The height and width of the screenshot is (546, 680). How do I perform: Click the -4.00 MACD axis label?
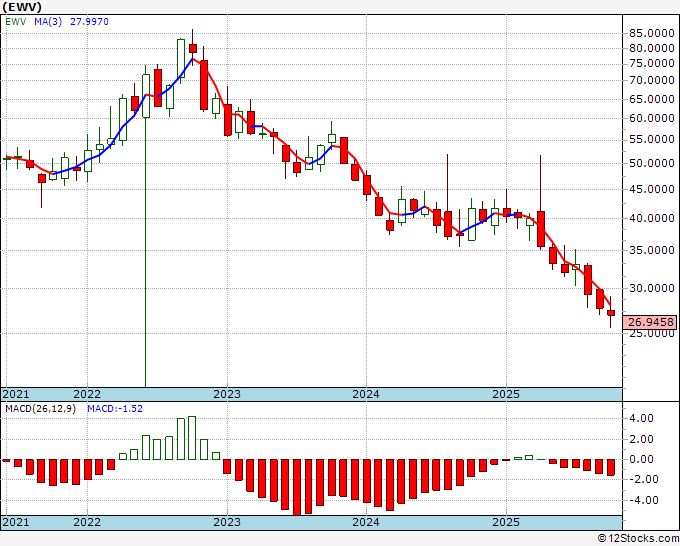[x=641, y=501]
